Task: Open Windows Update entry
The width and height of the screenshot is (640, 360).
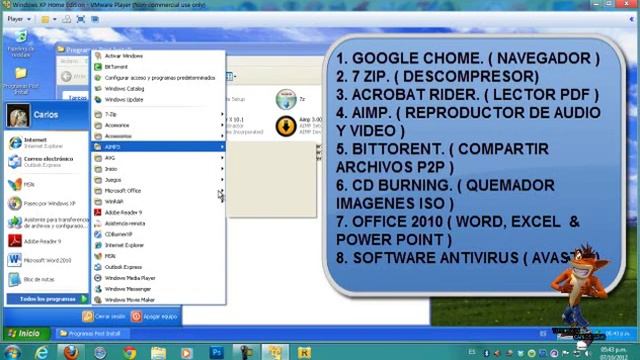Action: (158, 100)
